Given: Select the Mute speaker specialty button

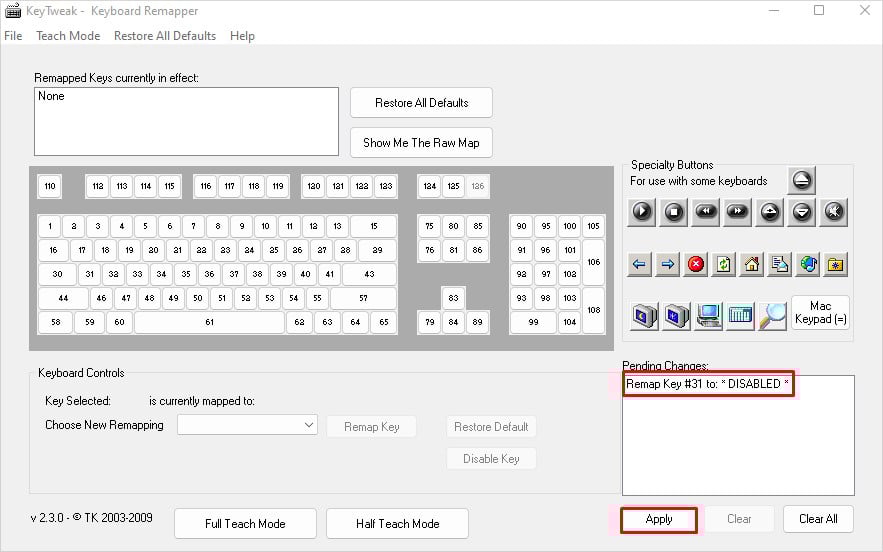Looking at the screenshot, I should point(833,212).
